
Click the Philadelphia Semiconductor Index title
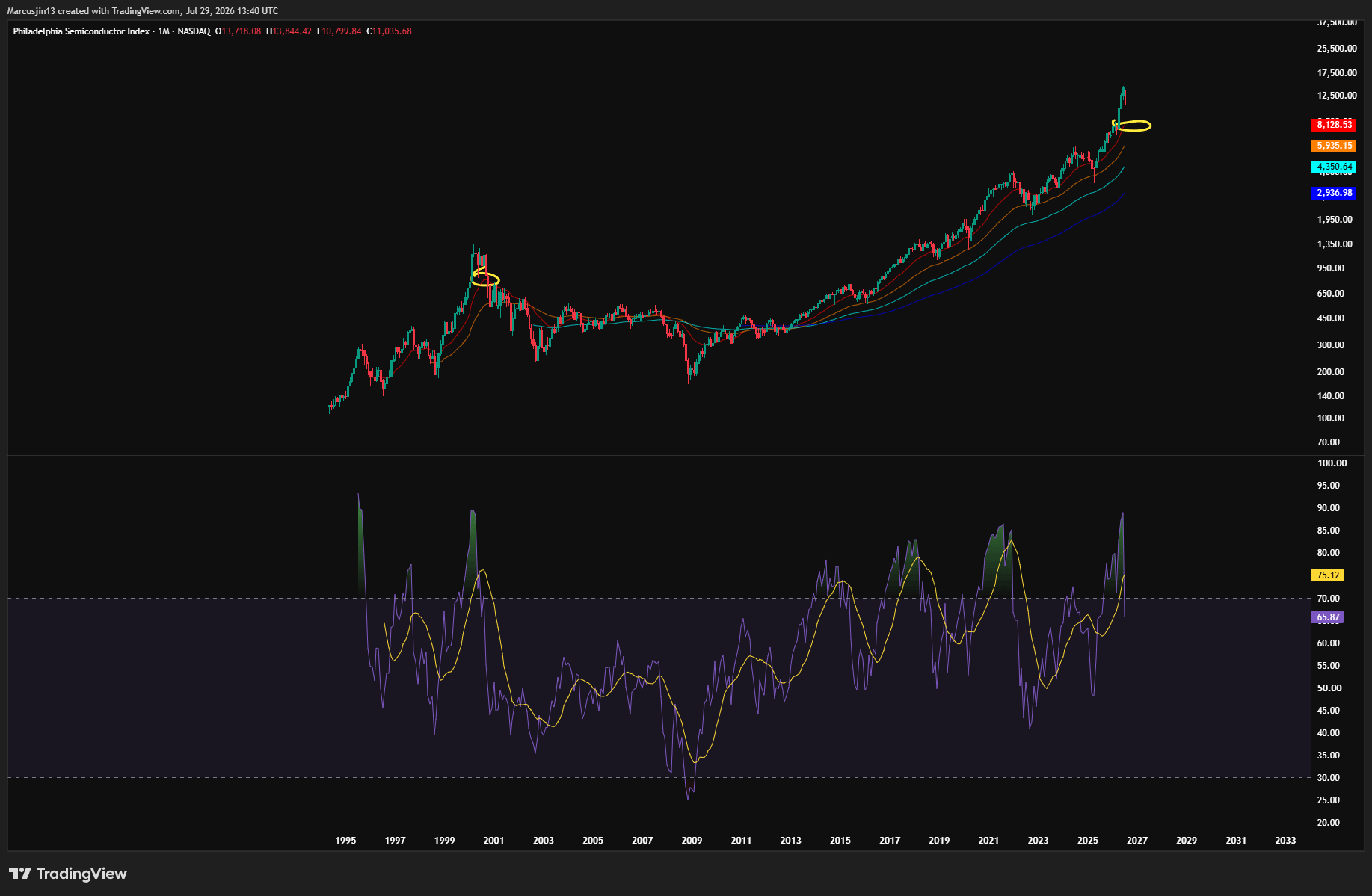tap(81, 31)
